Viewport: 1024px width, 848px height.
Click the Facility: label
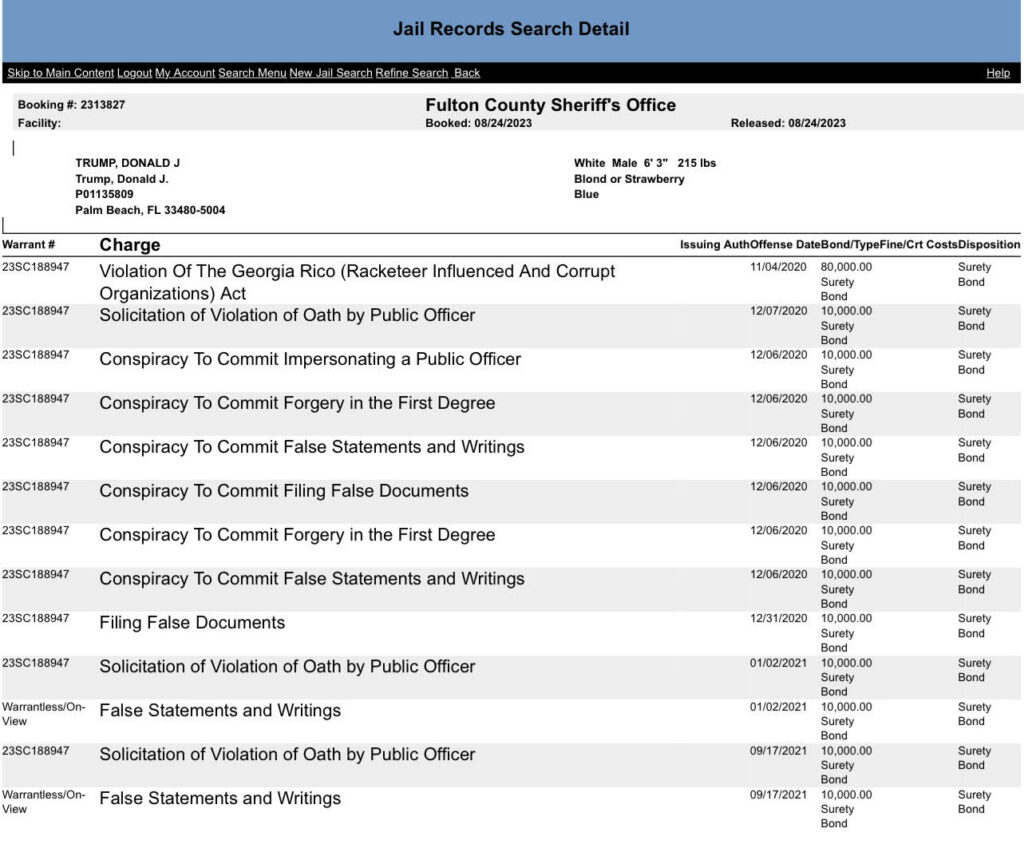(x=39, y=123)
